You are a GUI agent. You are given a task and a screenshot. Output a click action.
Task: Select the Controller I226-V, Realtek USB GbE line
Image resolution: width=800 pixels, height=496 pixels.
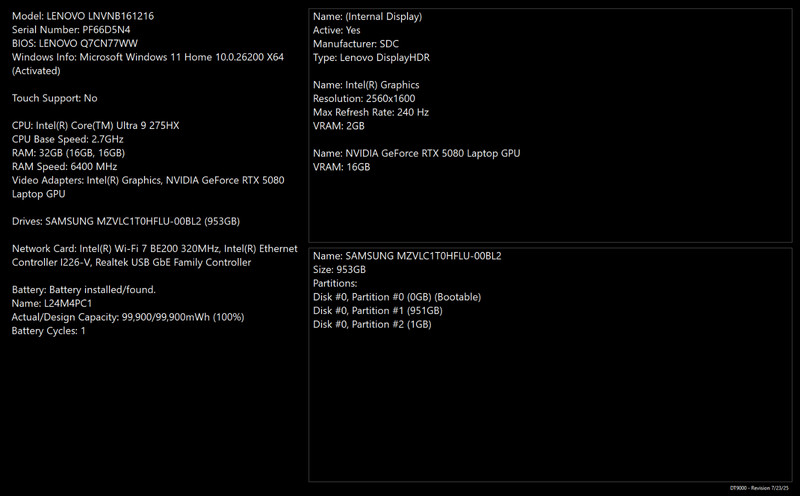(x=131, y=262)
